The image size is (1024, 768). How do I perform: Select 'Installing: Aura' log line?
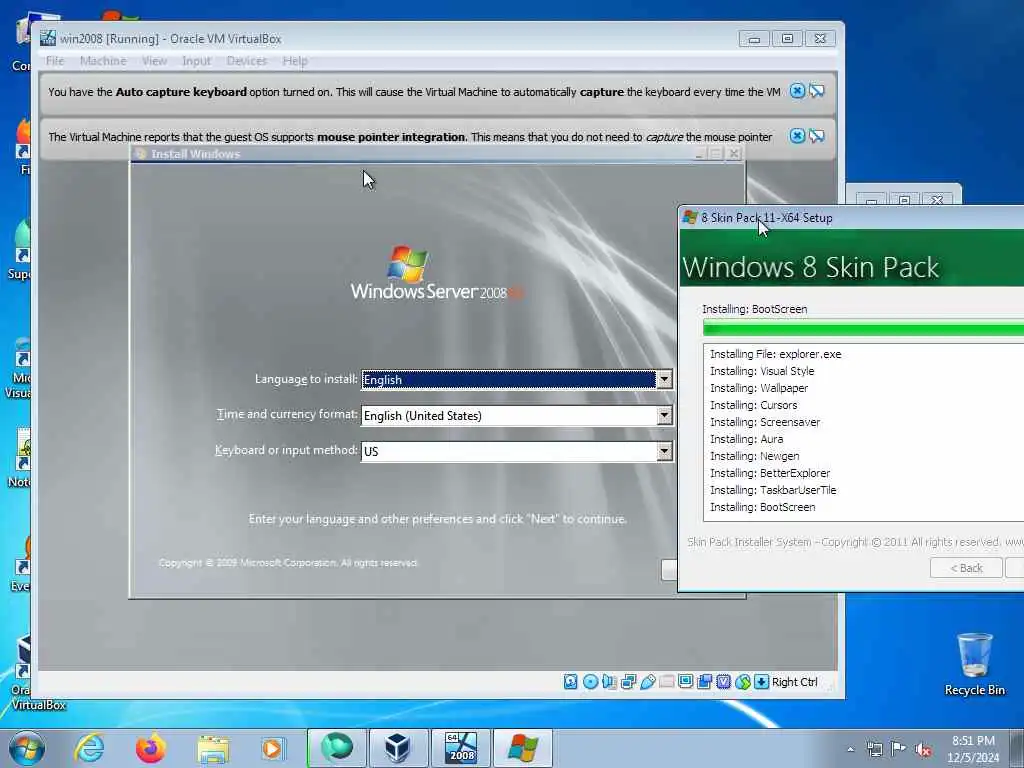[746, 439]
